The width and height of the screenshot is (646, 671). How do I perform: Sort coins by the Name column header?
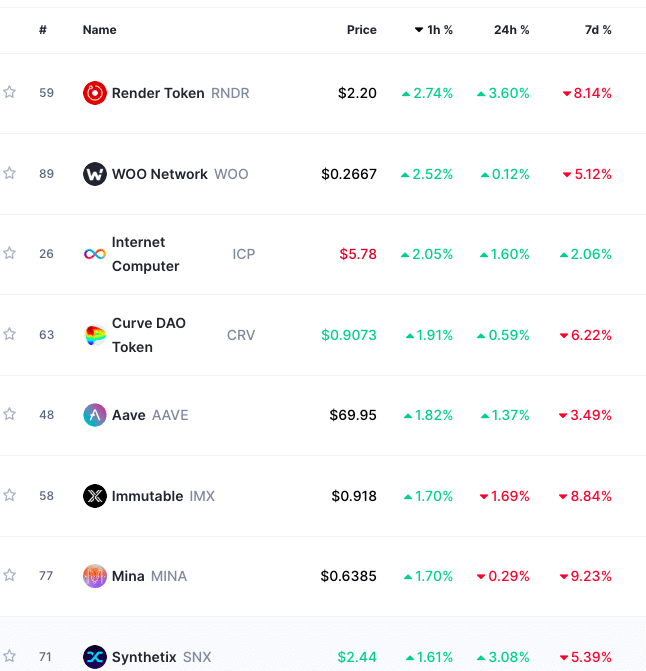coord(100,30)
